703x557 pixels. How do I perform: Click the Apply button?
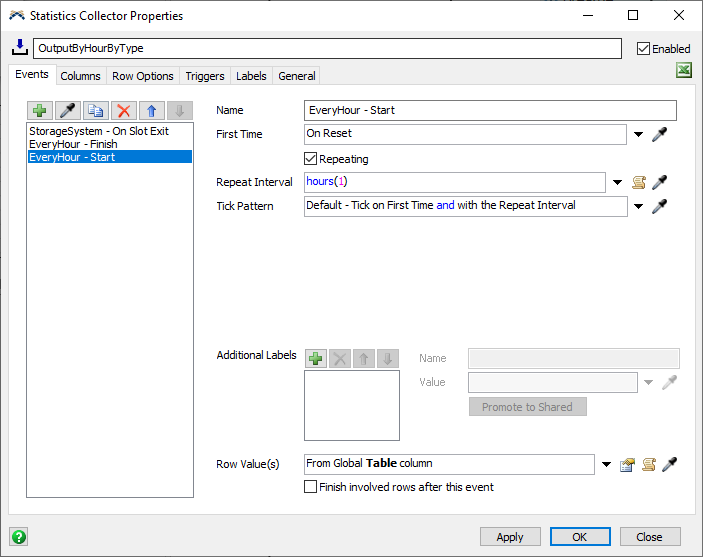pyautogui.click(x=510, y=536)
